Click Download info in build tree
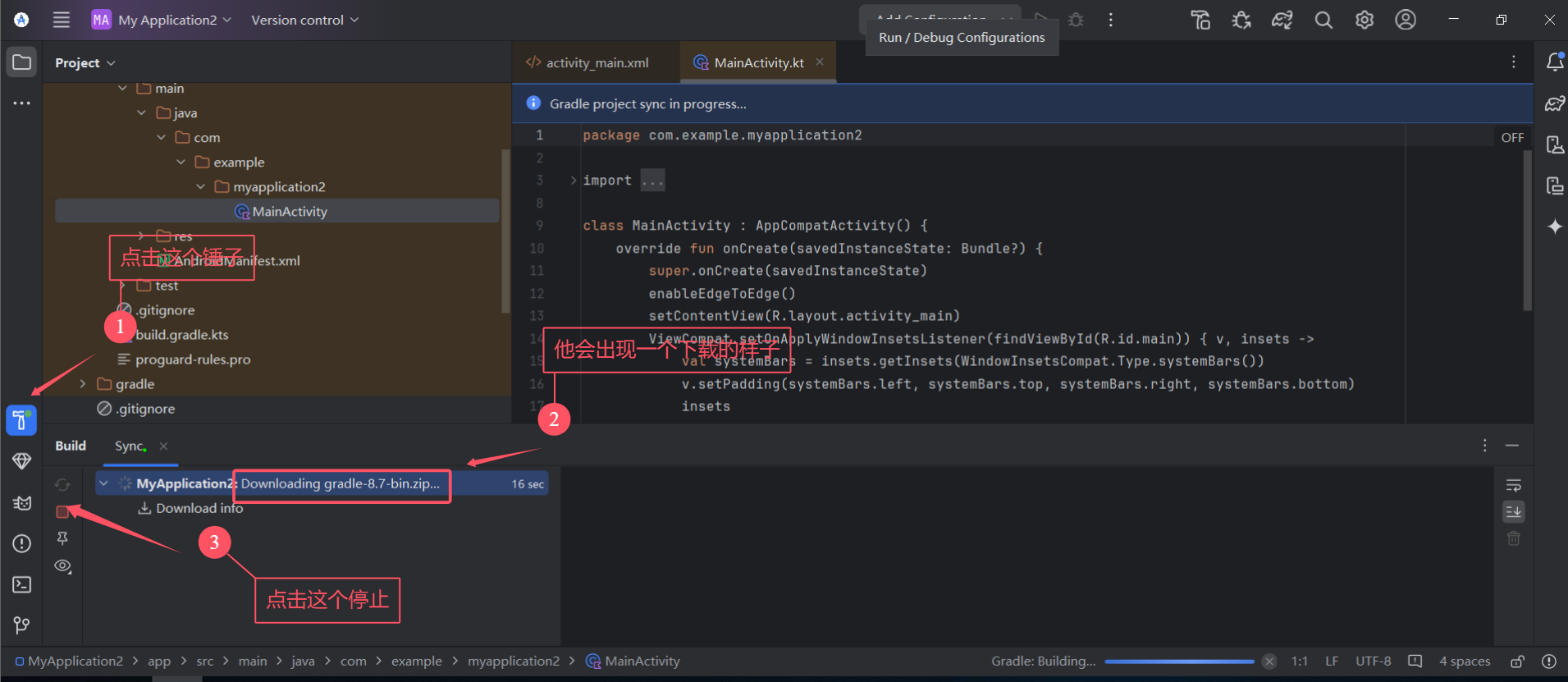Image resolution: width=1568 pixels, height=682 pixels. 199,508
